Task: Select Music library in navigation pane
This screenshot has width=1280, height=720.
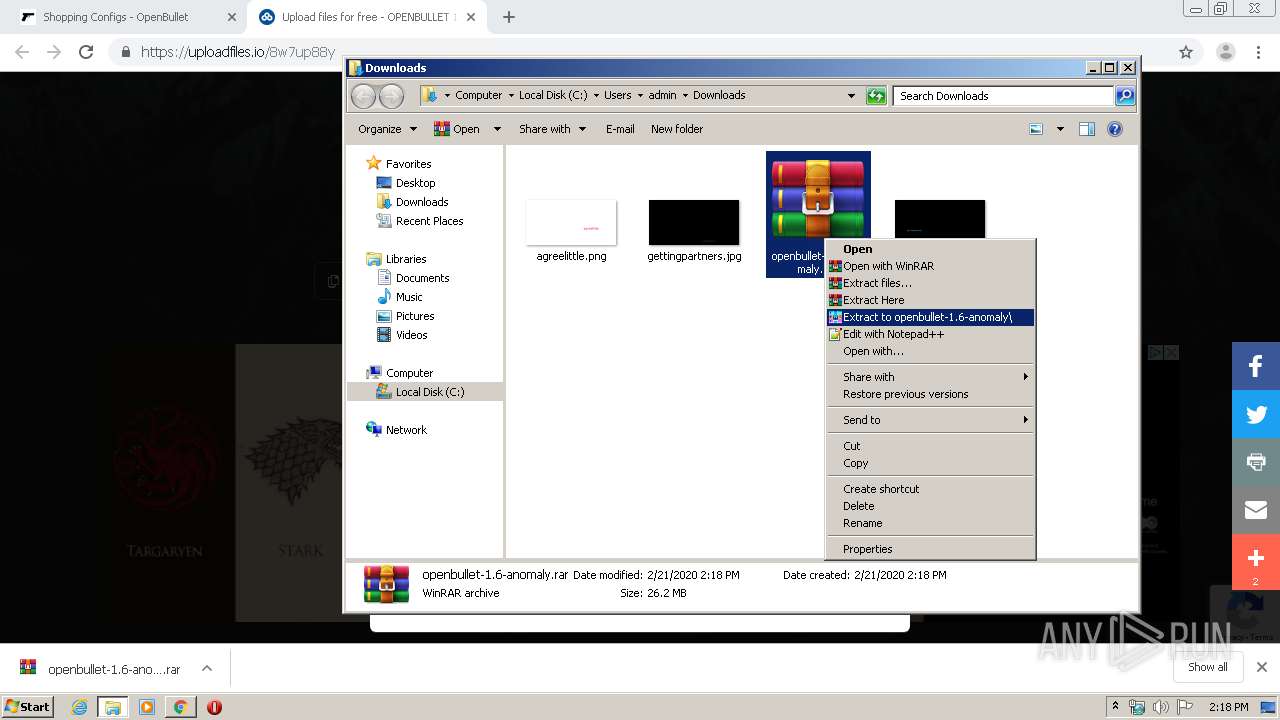Action: [400, 297]
